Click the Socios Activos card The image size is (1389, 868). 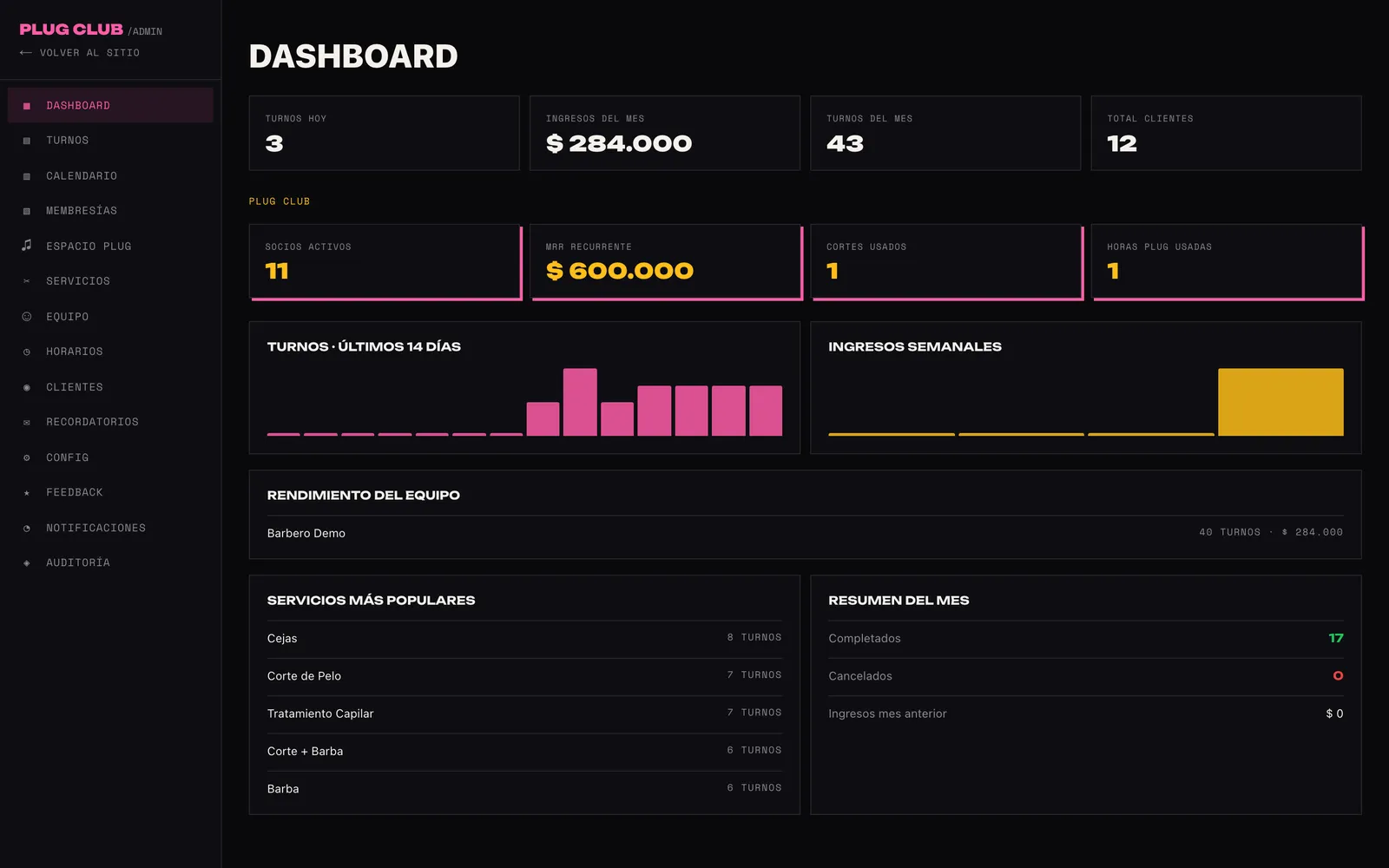[x=385, y=262]
